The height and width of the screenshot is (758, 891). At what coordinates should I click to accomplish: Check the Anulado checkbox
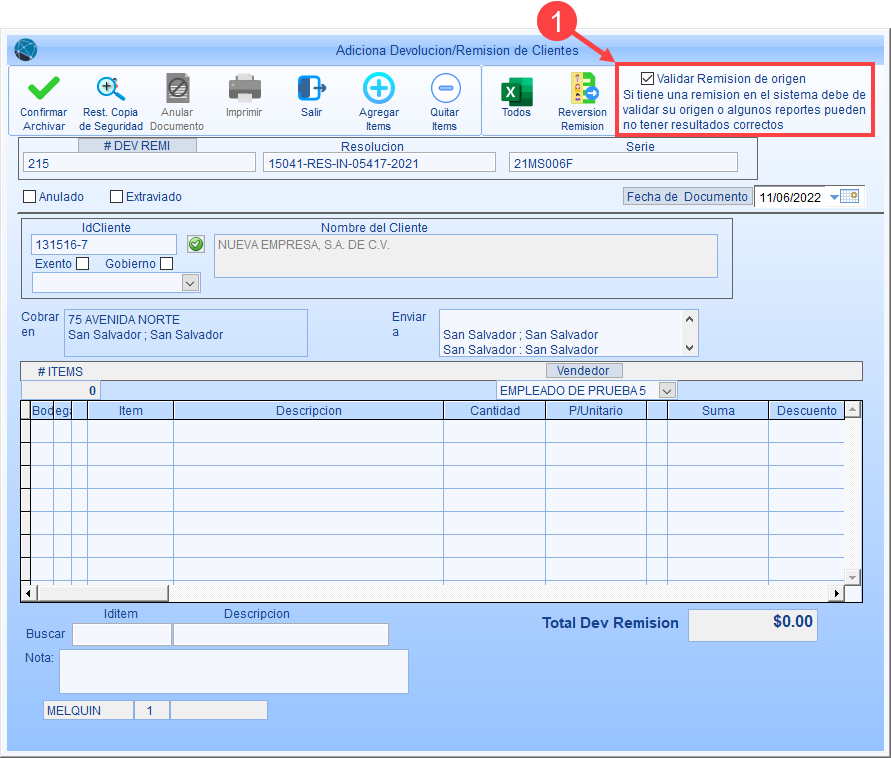(x=30, y=197)
